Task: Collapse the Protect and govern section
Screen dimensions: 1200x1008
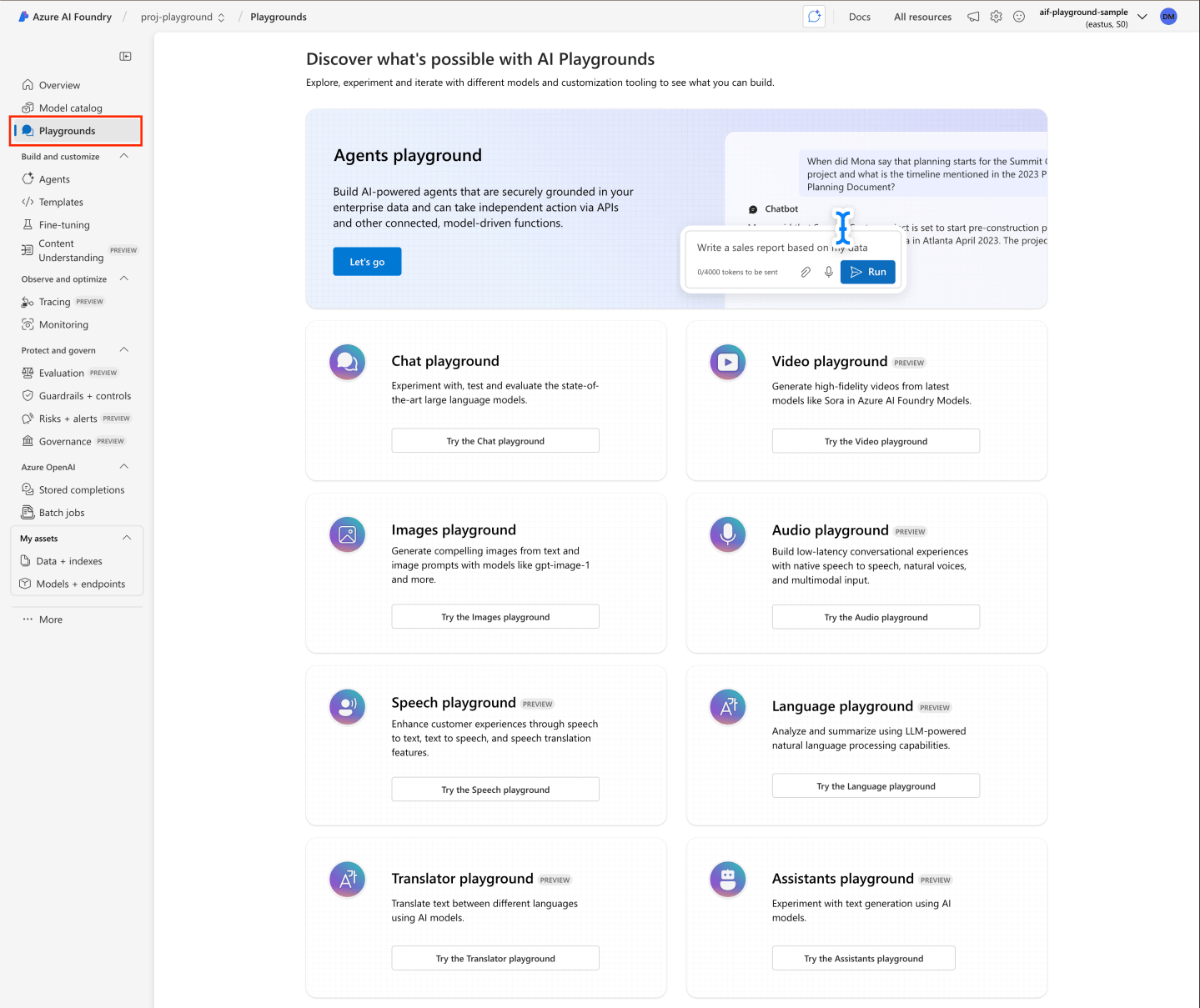Action: click(124, 349)
